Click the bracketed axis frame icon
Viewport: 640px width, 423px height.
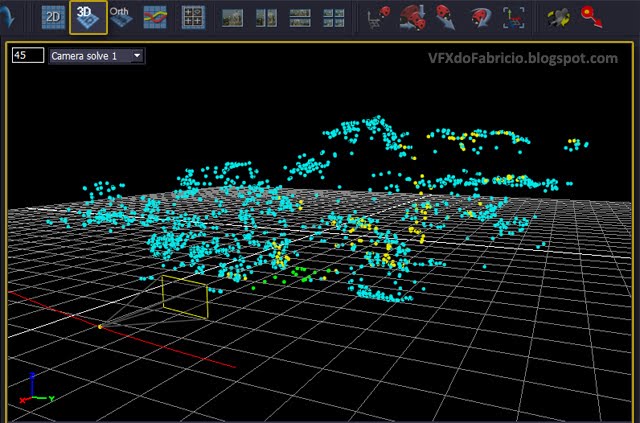tap(514, 18)
